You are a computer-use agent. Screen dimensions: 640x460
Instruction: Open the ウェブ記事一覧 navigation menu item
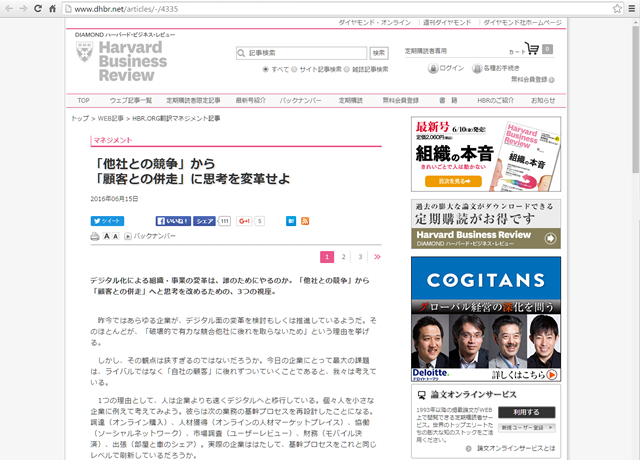pos(130,100)
